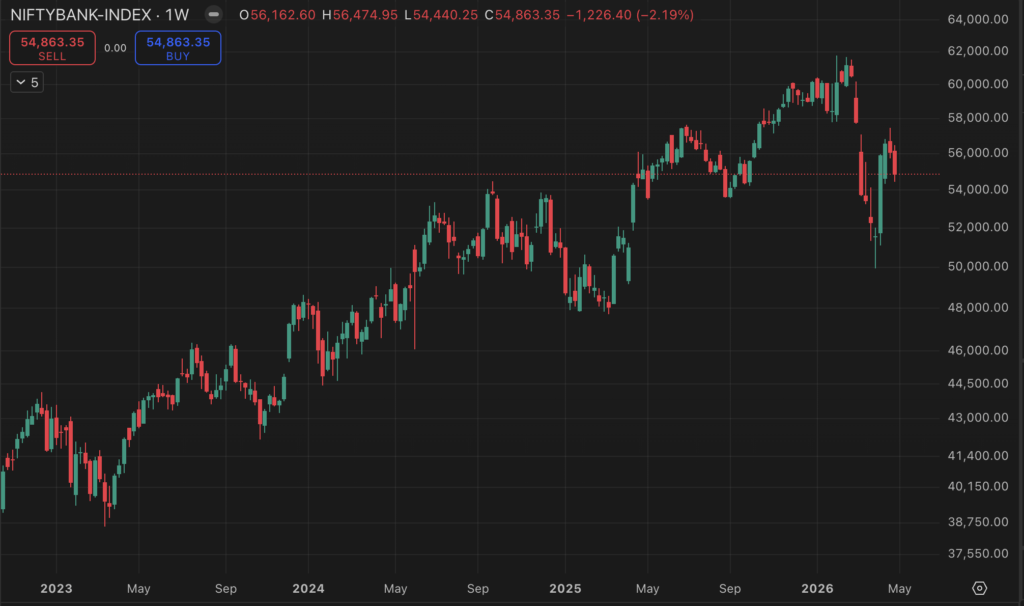Click the NIFTYBANK-INDEX symbol title

[81, 14]
